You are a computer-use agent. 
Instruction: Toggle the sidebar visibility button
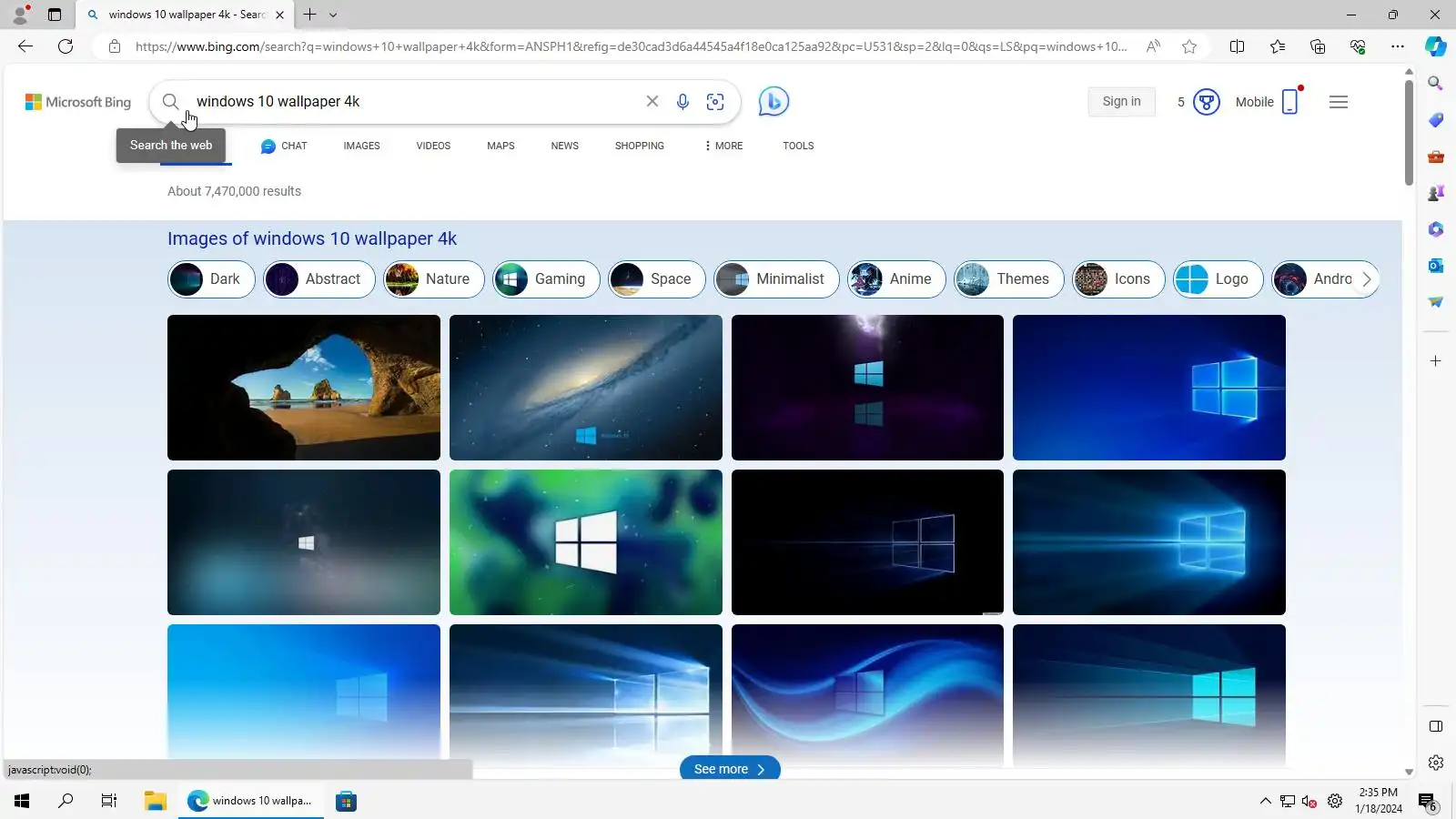pyautogui.click(x=1436, y=726)
